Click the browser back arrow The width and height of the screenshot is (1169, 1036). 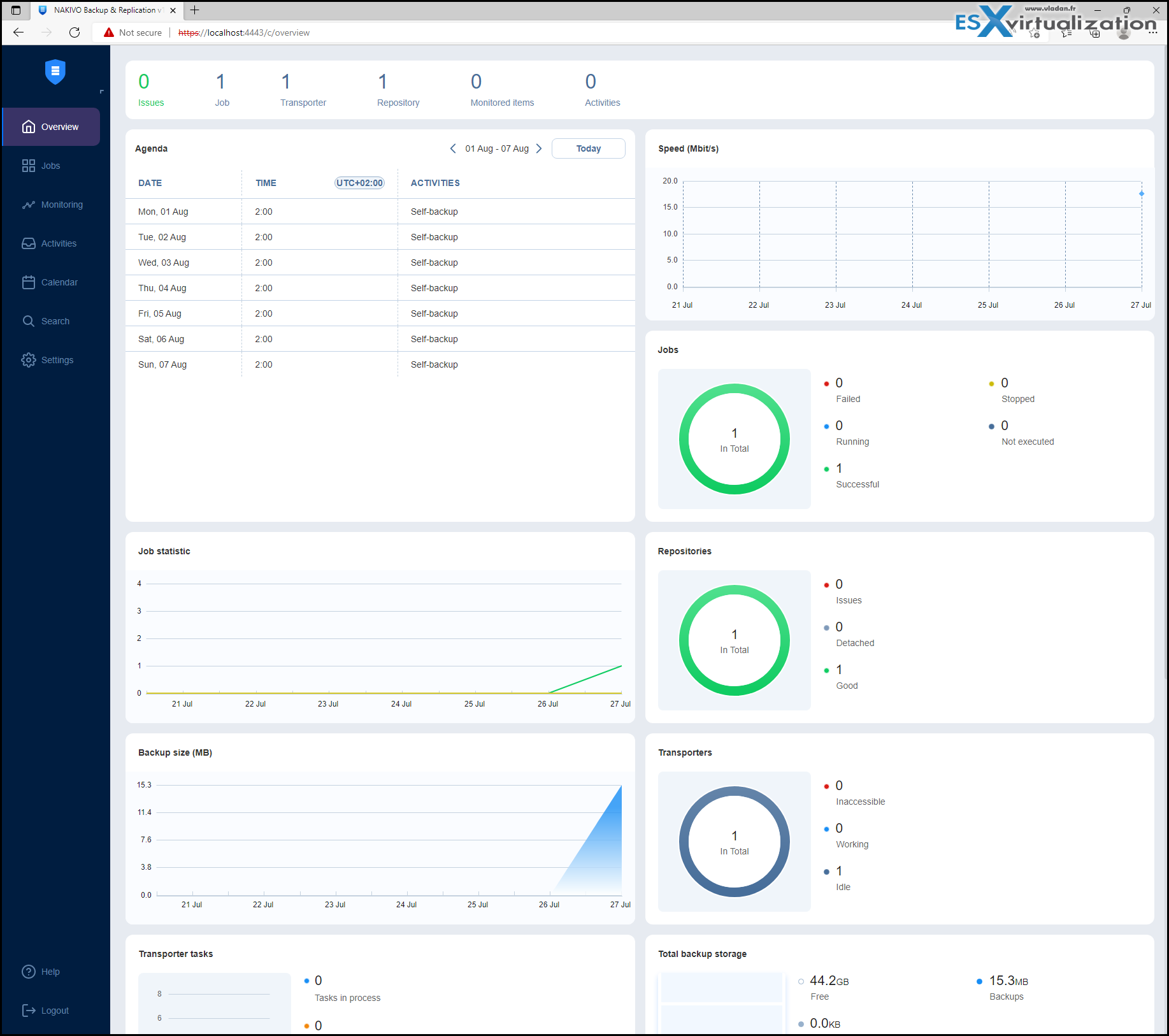pyautogui.click(x=18, y=32)
